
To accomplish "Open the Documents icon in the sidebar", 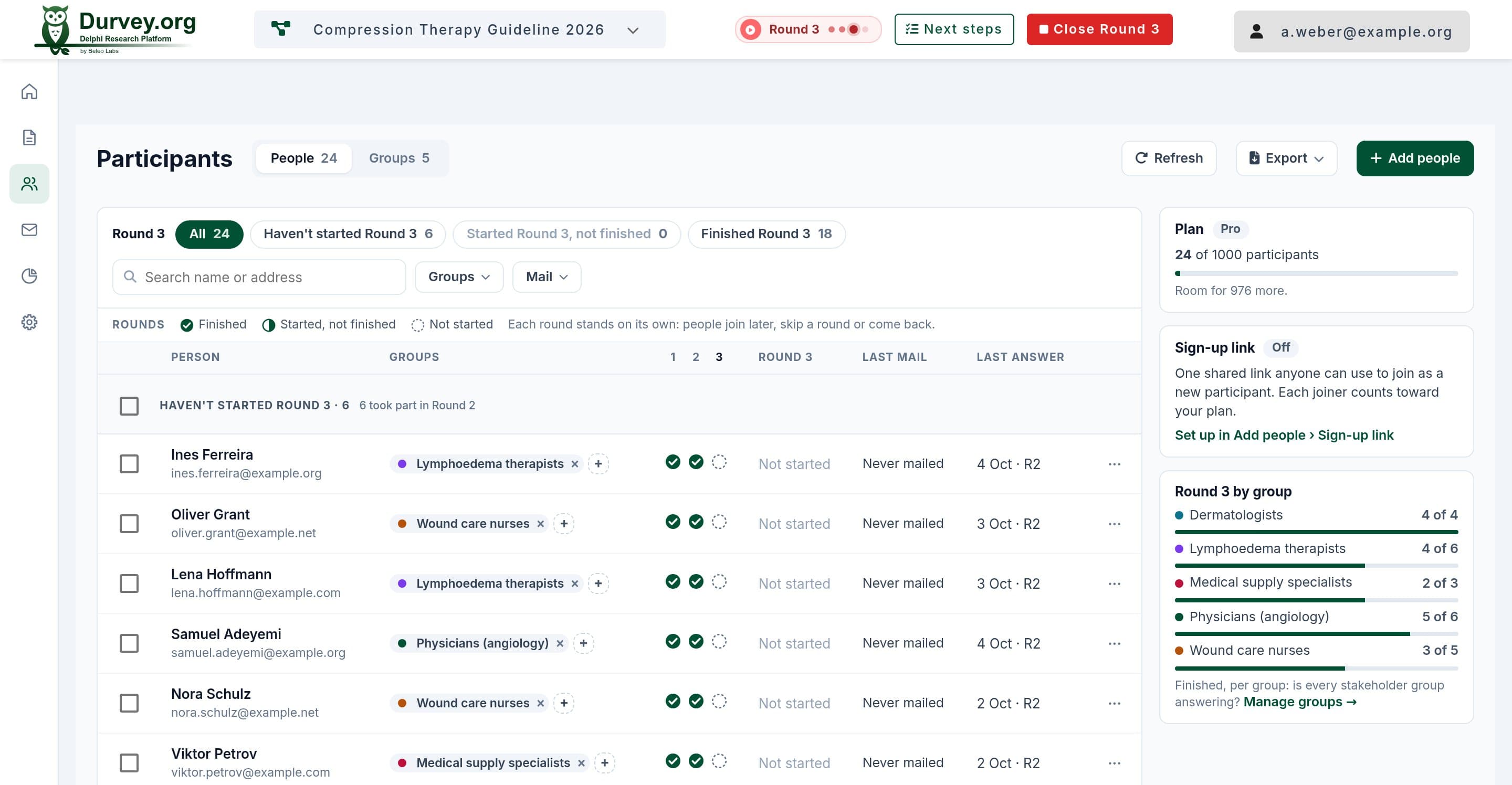I will click(x=29, y=137).
